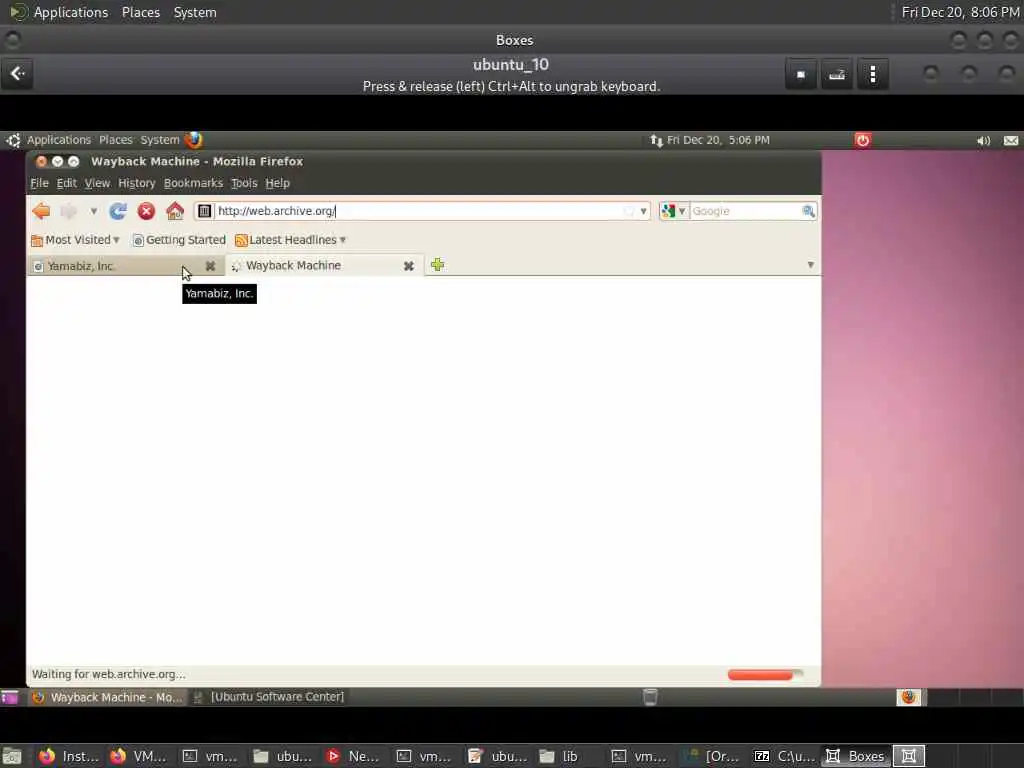Click Firefox back arrow button
Viewport: 1024px width, 768px height.
point(41,211)
